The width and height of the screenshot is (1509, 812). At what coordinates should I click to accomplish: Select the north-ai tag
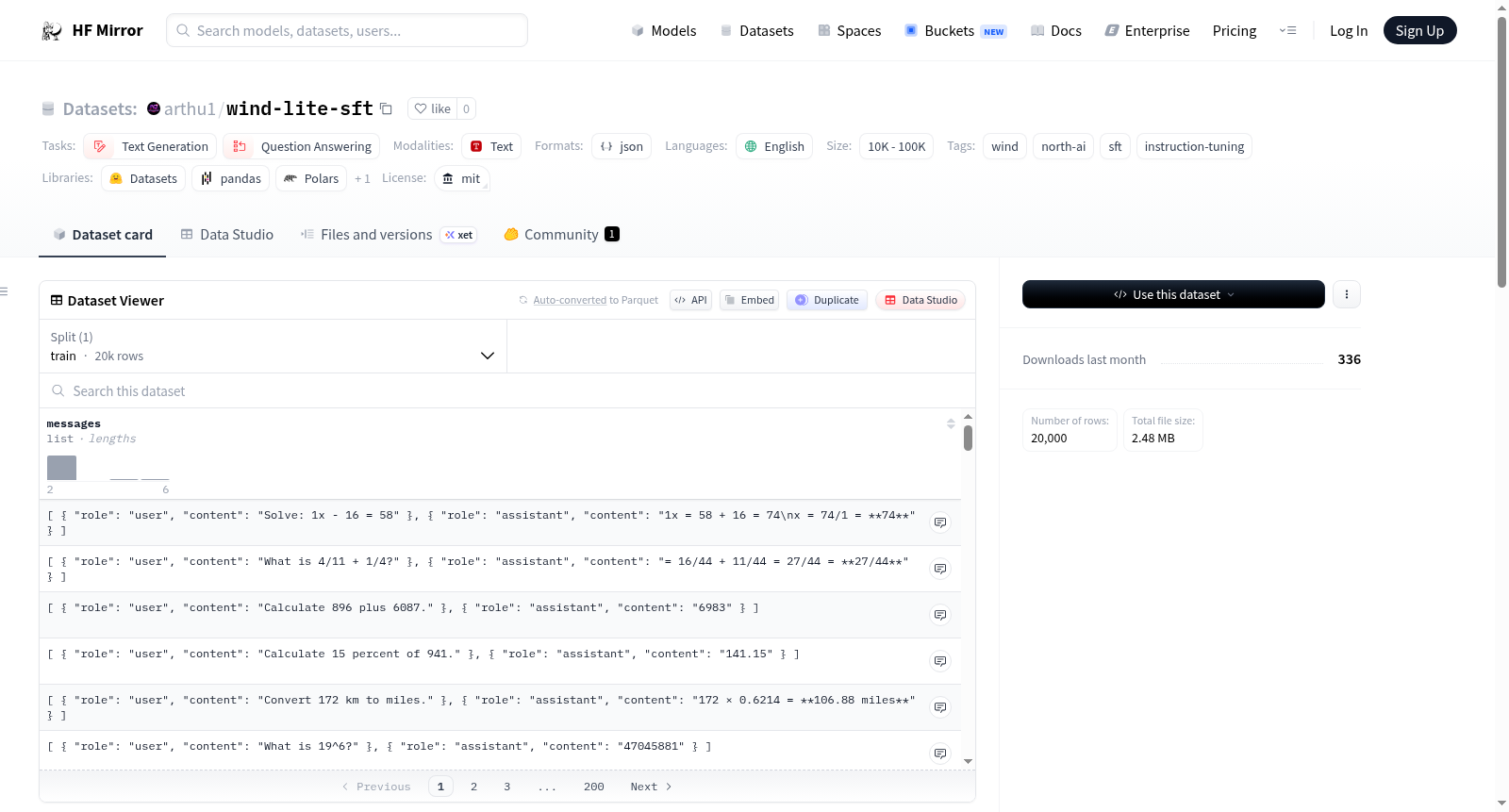[1063, 146]
